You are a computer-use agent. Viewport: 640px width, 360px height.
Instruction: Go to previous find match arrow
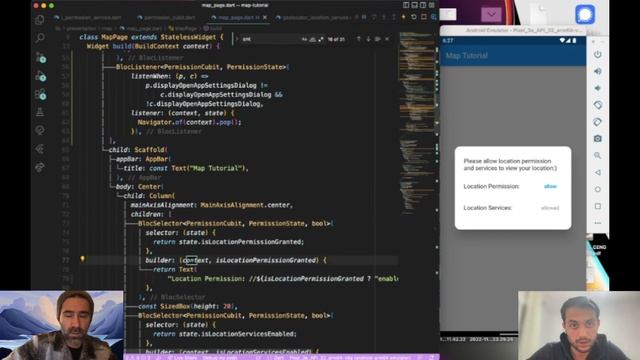[x=359, y=39]
